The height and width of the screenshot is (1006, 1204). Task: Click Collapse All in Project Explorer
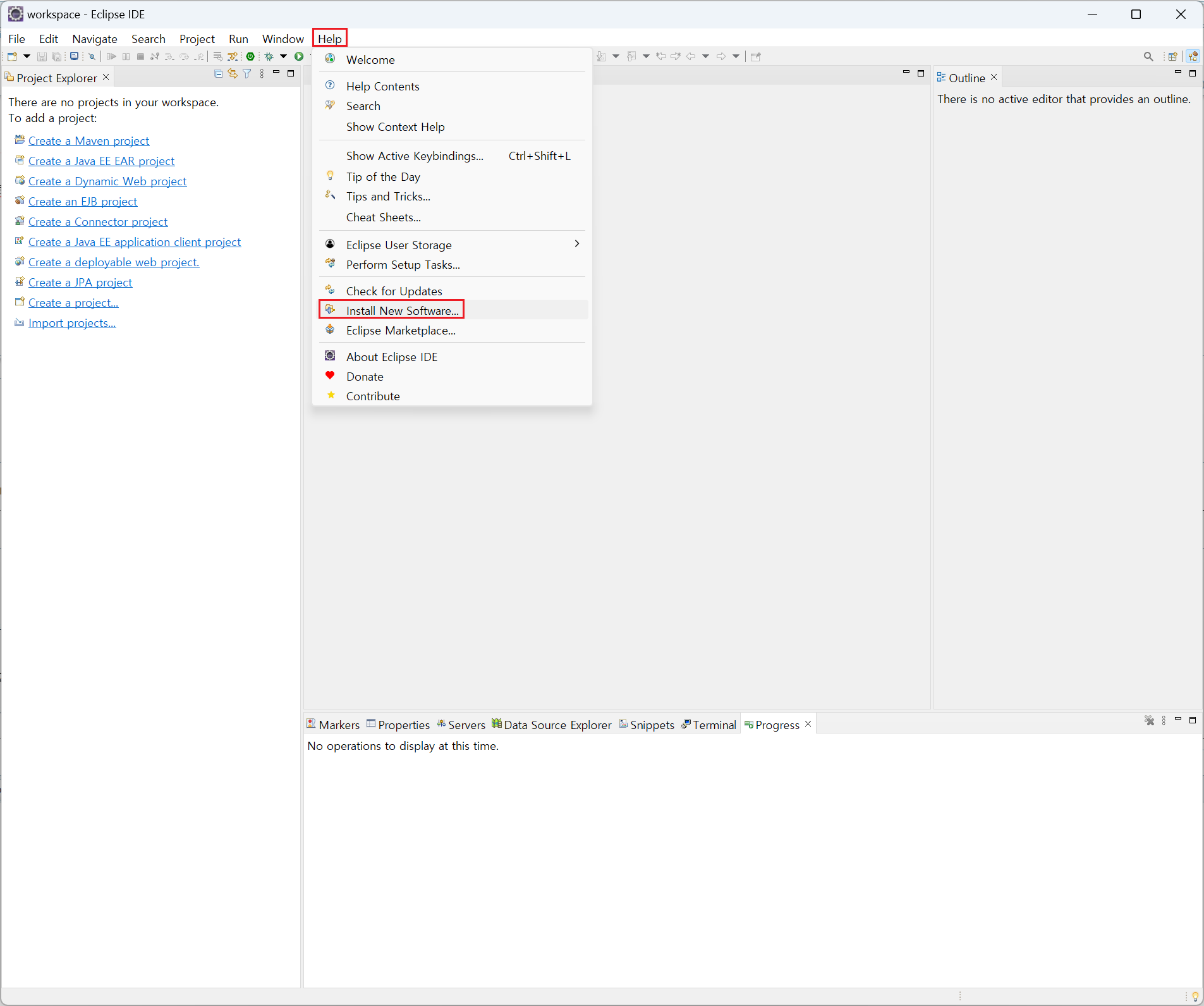tap(219, 74)
